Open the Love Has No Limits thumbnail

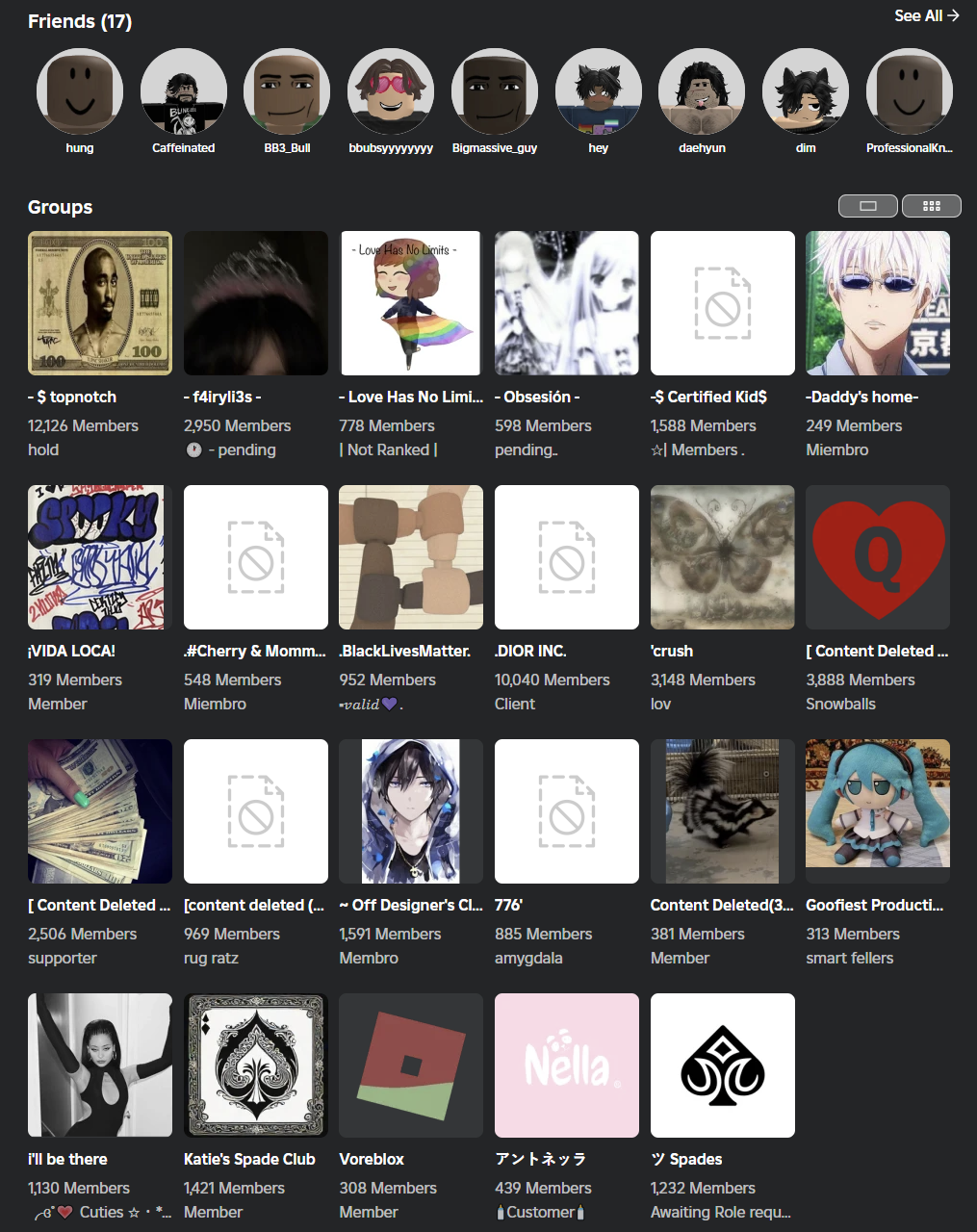pyautogui.click(x=411, y=303)
